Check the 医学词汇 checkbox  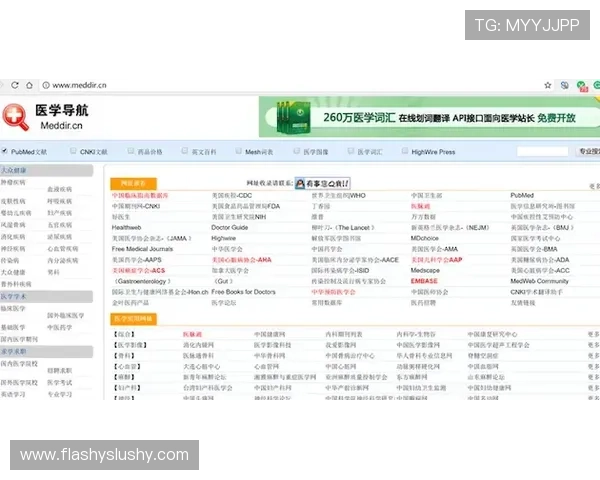(x=351, y=151)
